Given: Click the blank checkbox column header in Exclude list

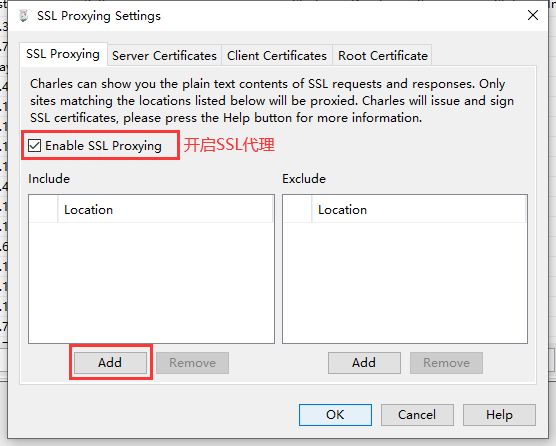Looking at the screenshot, I should click(298, 210).
